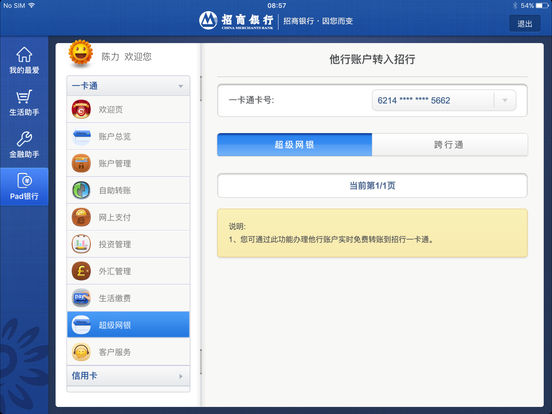Collapse the 一卡通 section arrow
This screenshot has width=552, height=414.
[181, 86]
